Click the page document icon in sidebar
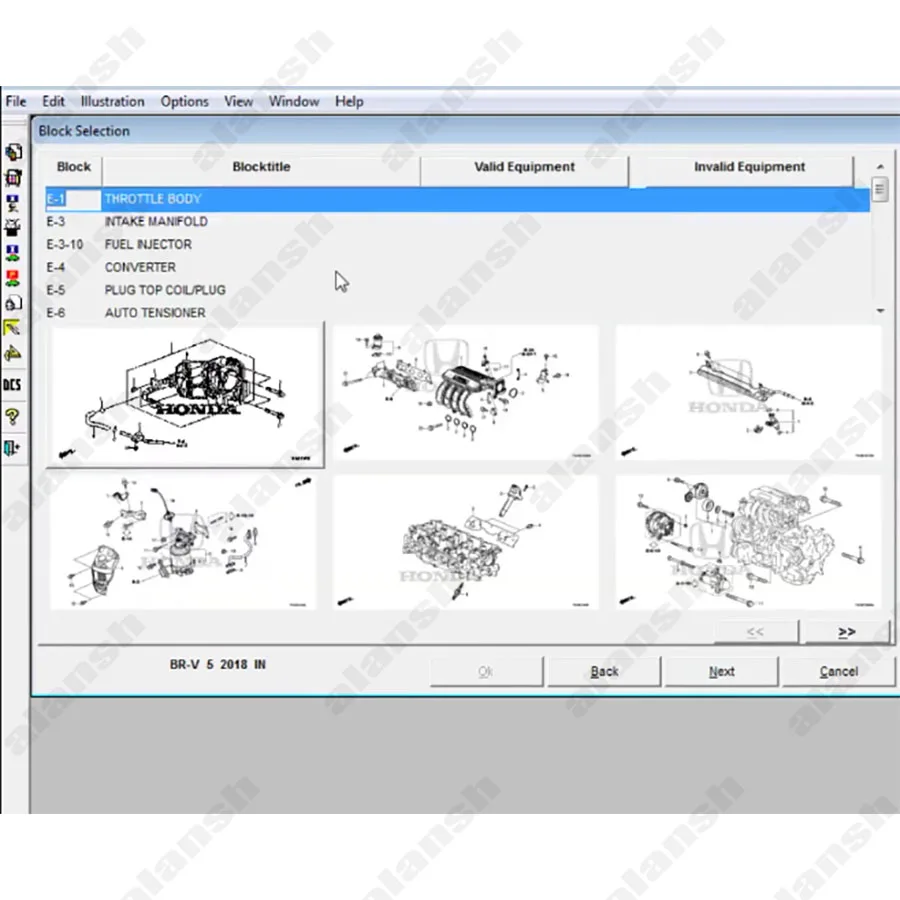Screen dimensions: 900x900 [13, 302]
